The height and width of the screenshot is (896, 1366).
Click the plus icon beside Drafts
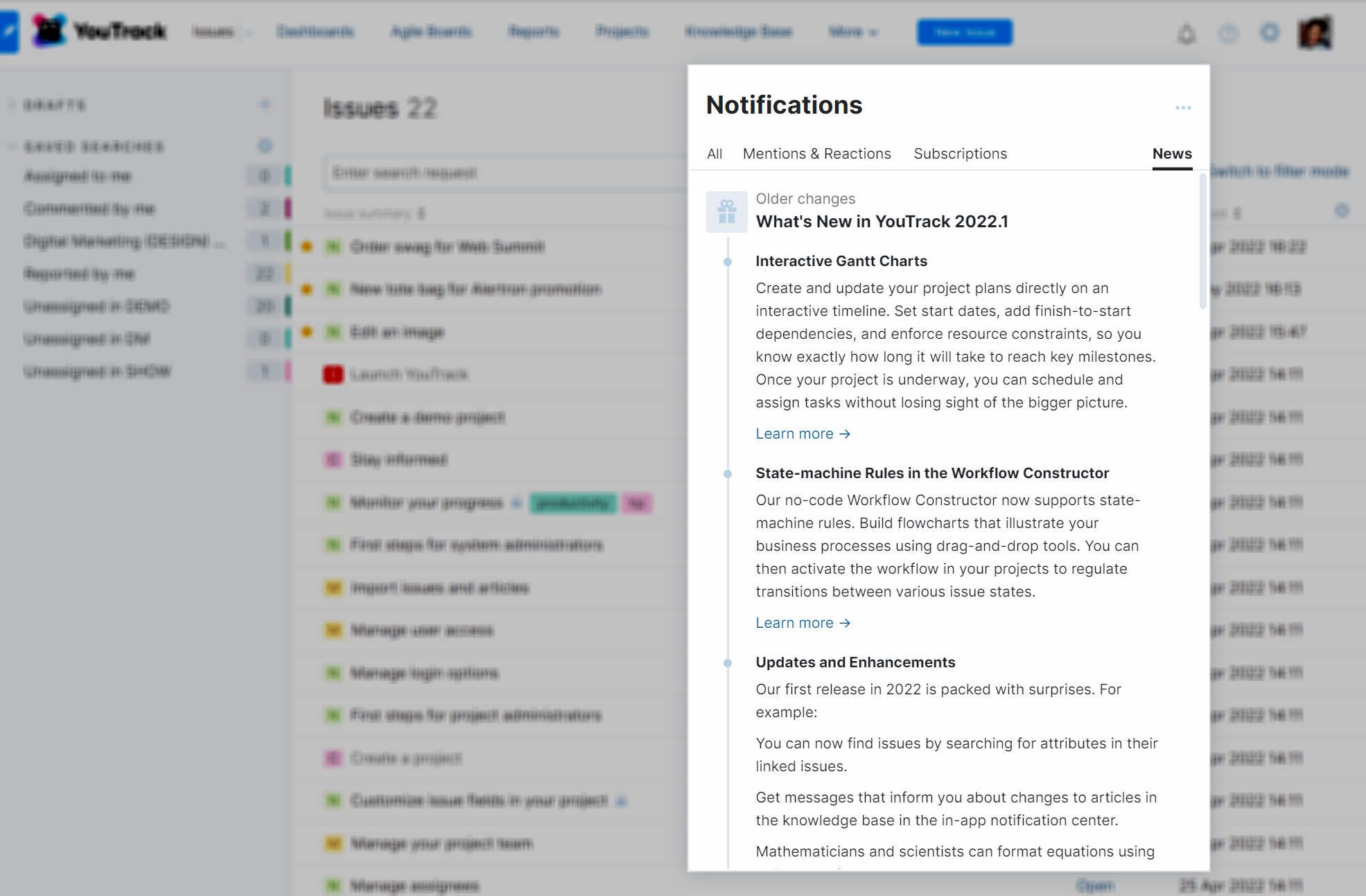pos(265,105)
